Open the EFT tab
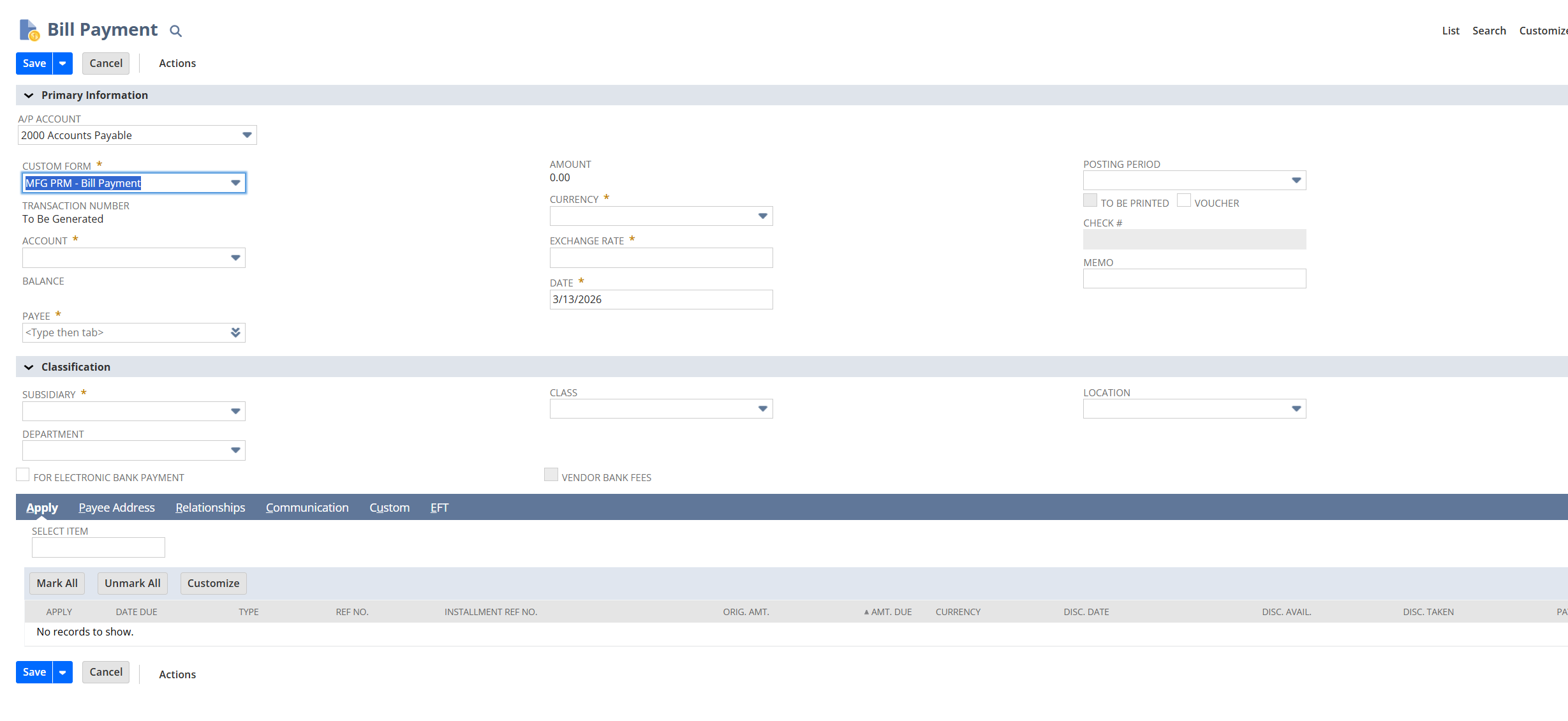1568x721 pixels. click(x=439, y=508)
